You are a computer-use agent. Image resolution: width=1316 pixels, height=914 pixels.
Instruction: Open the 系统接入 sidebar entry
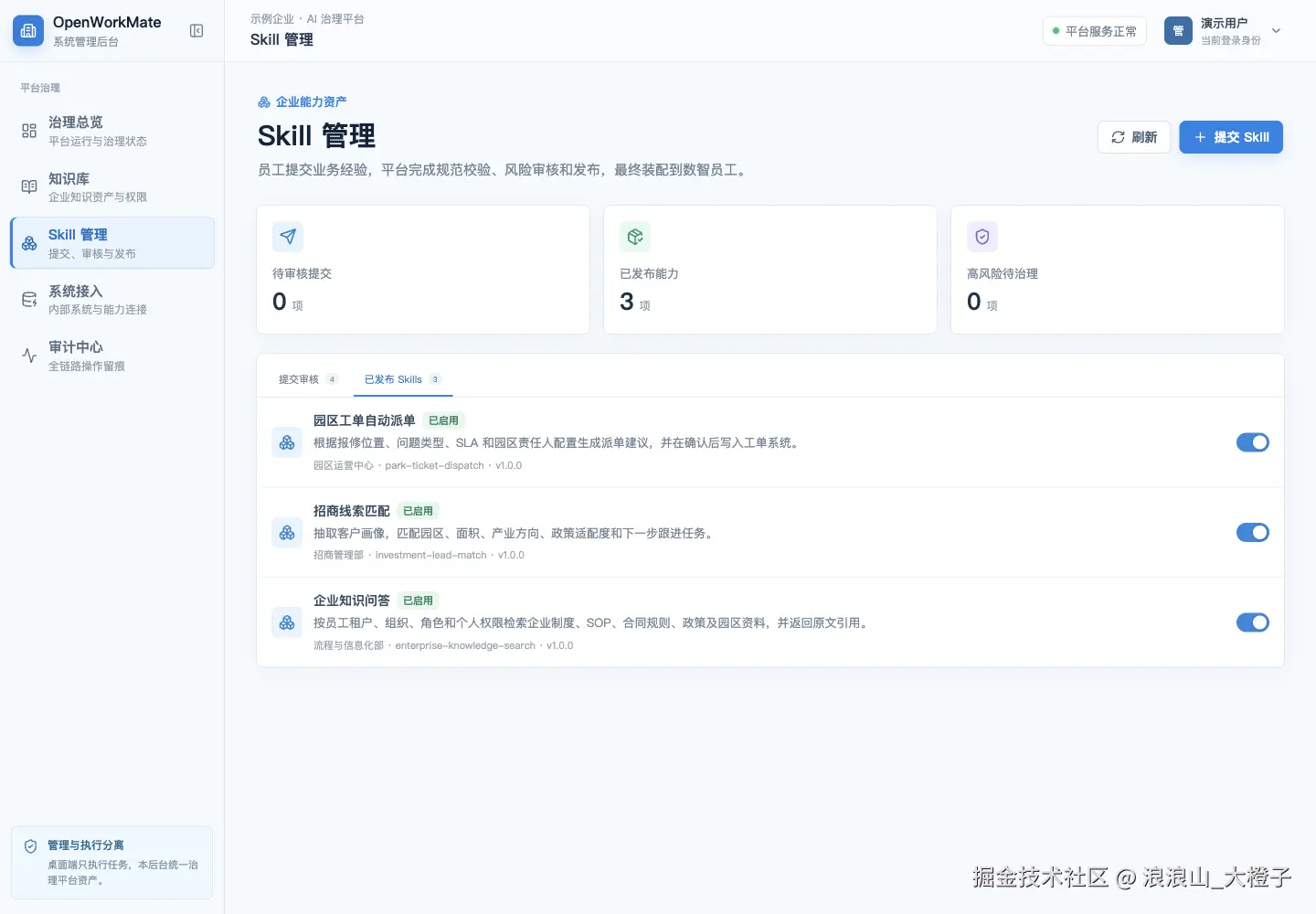click(x=112, y=299)
